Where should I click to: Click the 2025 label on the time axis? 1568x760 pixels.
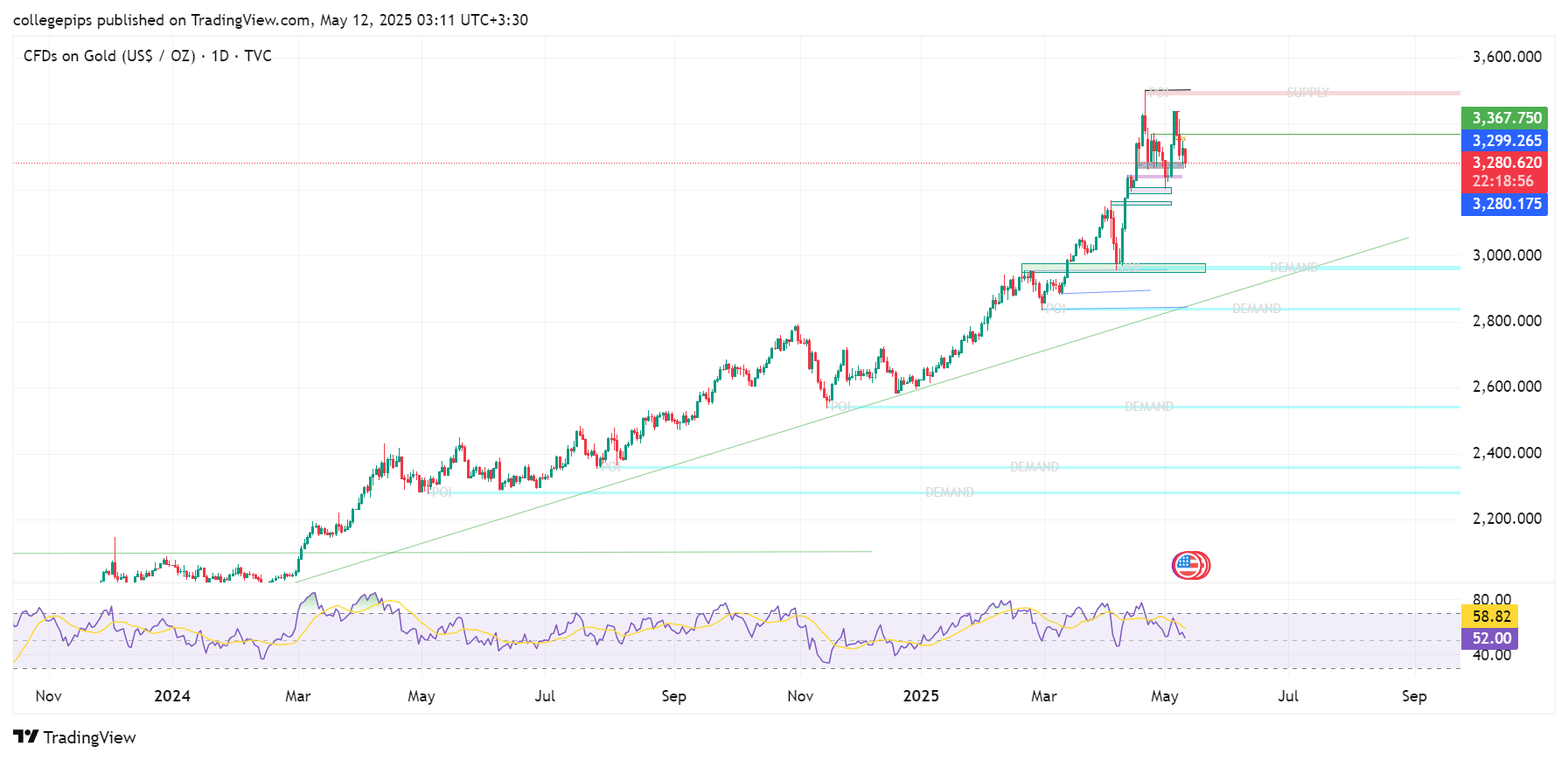[921, 696]
